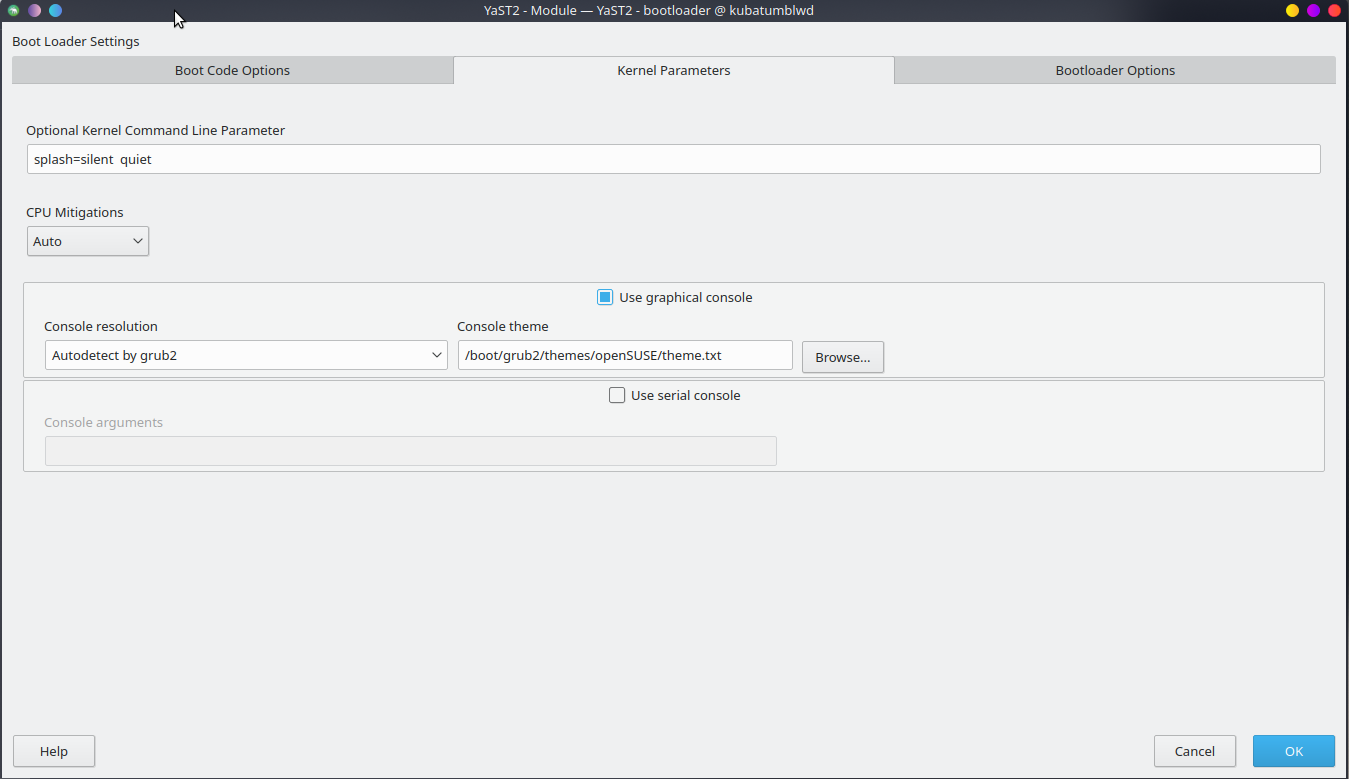Browse for a console theme file
Screen dimensions: 1349x779
pos(843,357)
